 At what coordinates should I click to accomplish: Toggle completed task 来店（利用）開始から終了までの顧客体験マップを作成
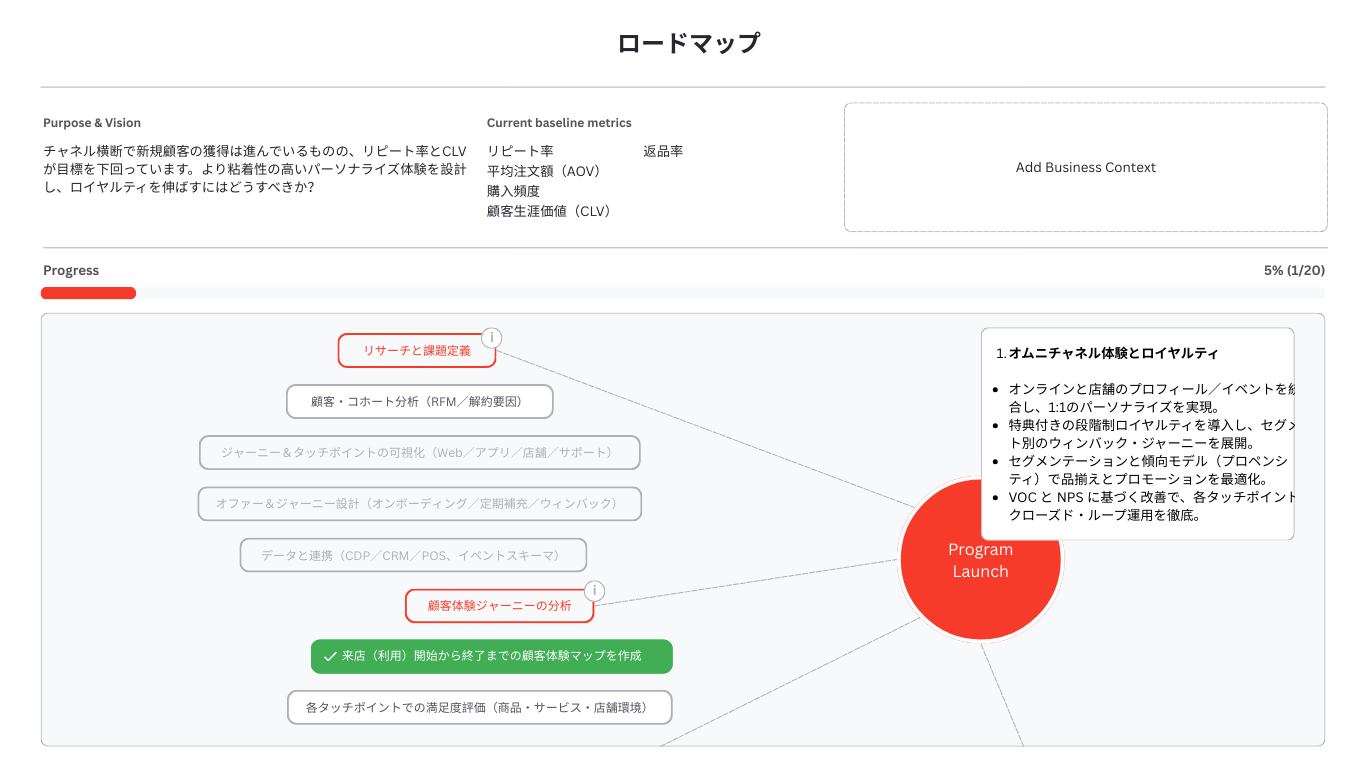(x=492, y=657)
